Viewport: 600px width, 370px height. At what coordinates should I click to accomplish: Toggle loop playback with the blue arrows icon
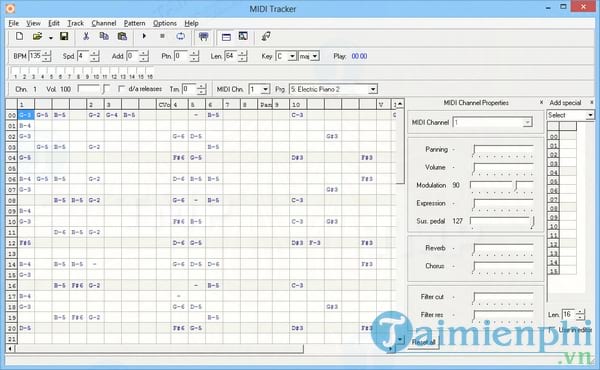(180, 36)
